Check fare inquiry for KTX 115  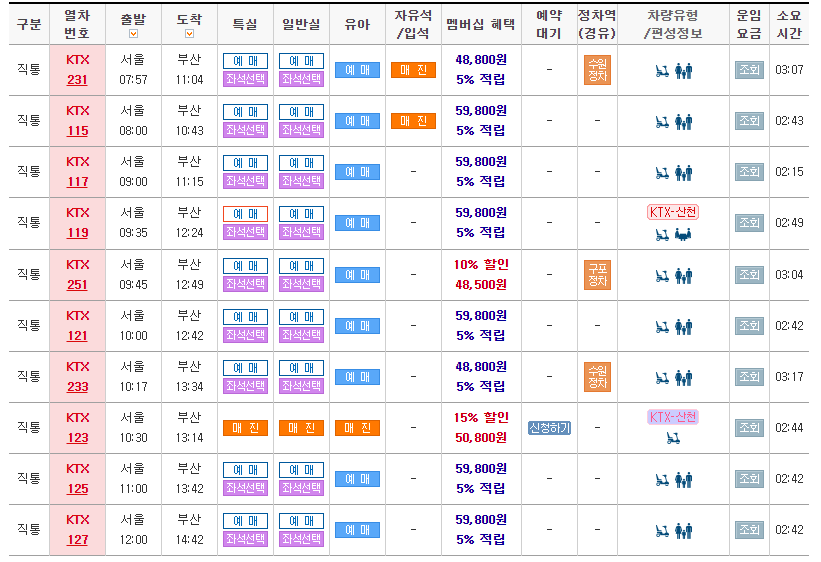point(749,121)
